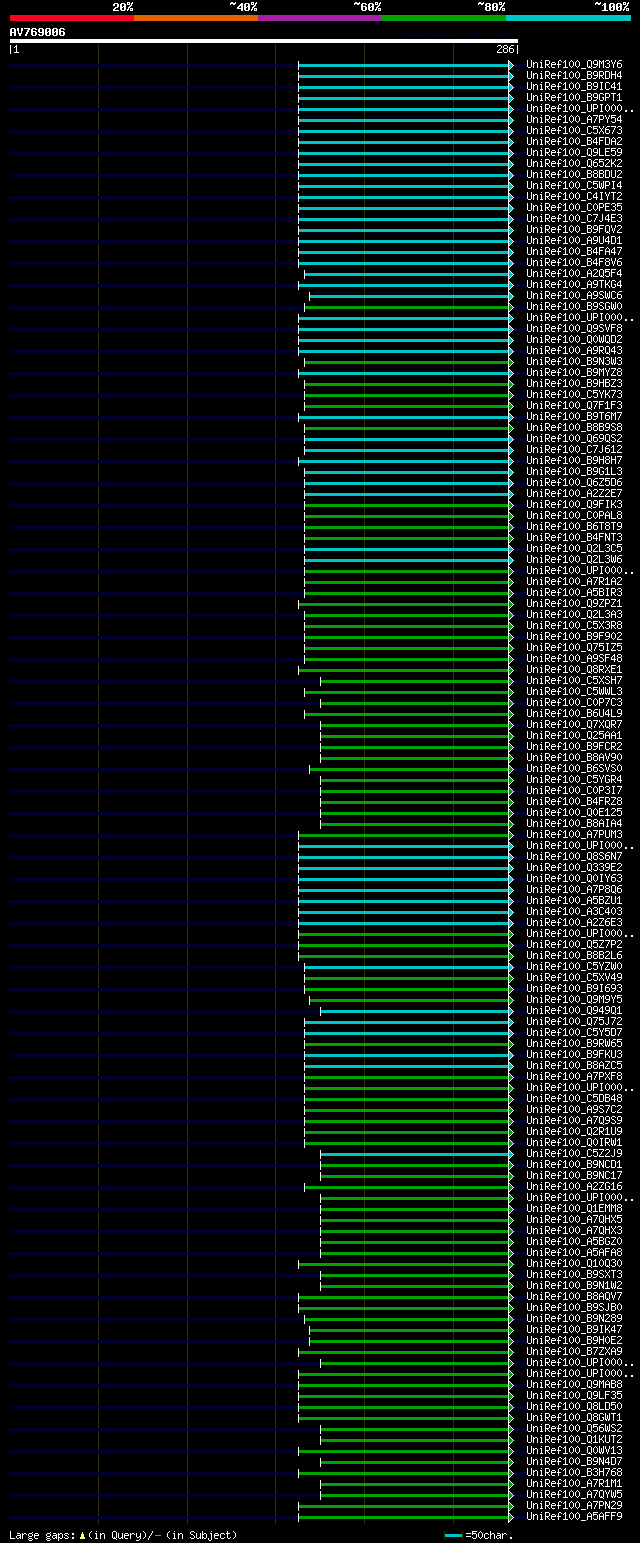
Task: Select label UniRef100_Q8GWT1
Action: [x=574, y=1417]
